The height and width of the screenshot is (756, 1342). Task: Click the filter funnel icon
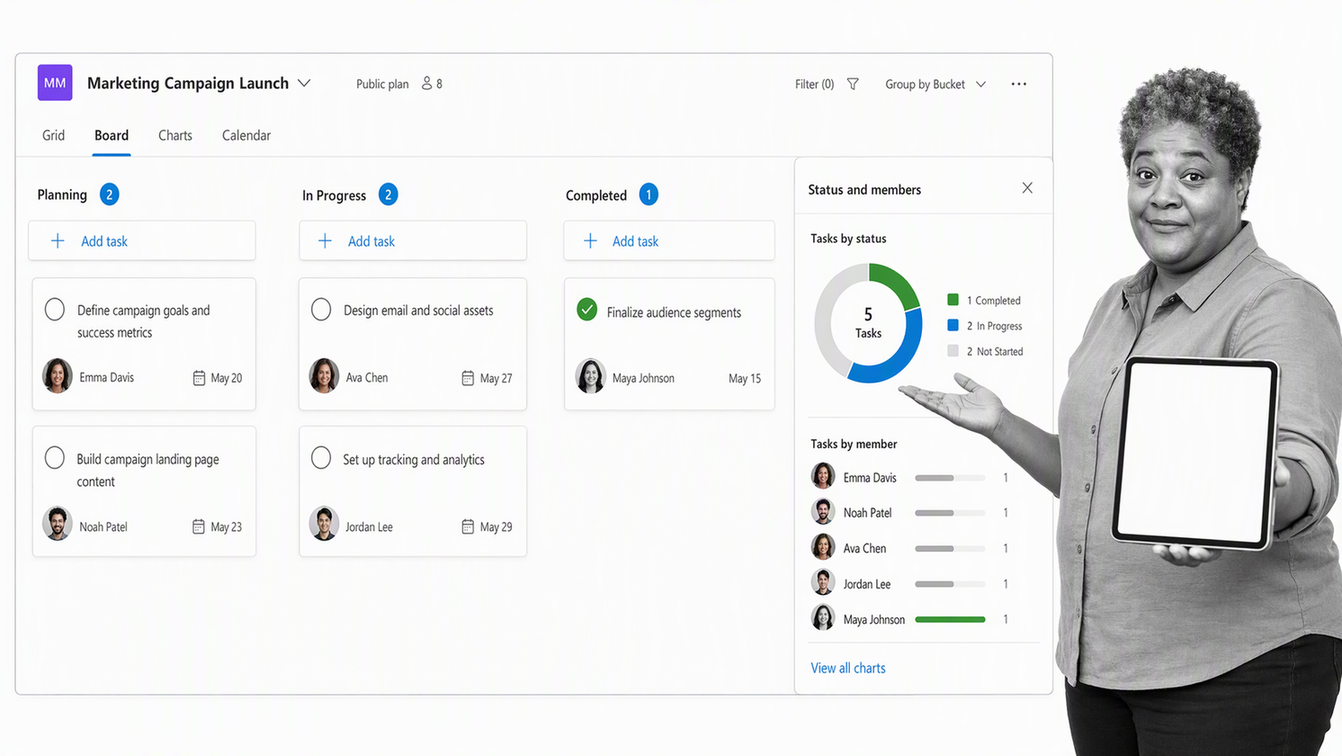pos(853,84)
